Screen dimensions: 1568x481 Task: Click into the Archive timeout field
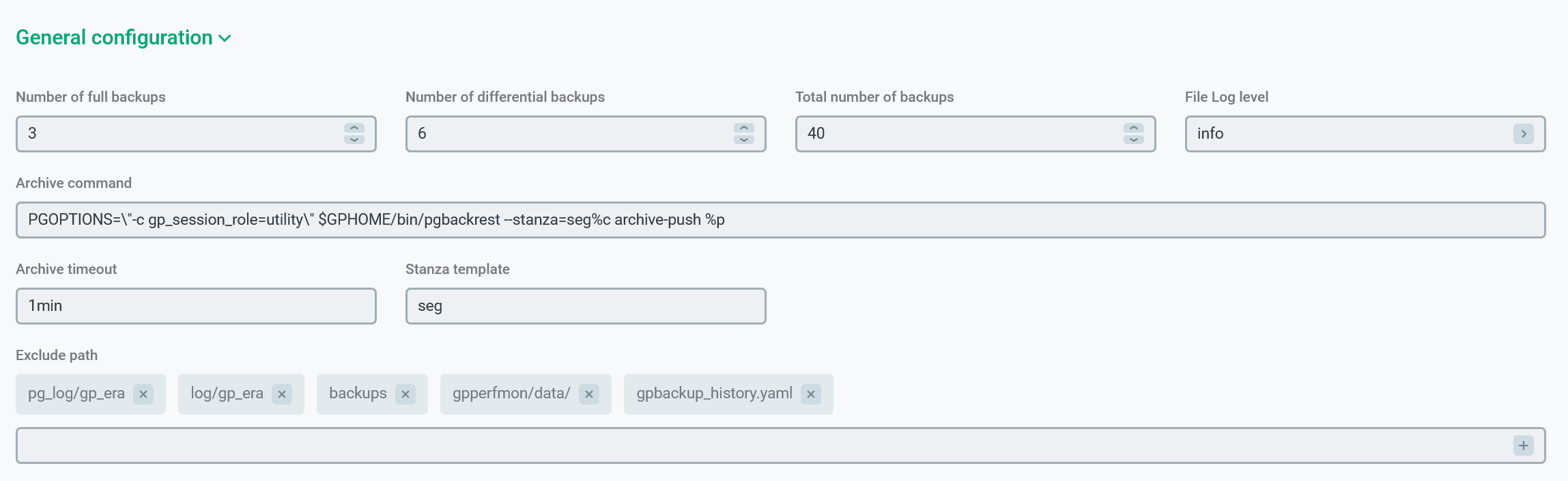pos(196,306)
